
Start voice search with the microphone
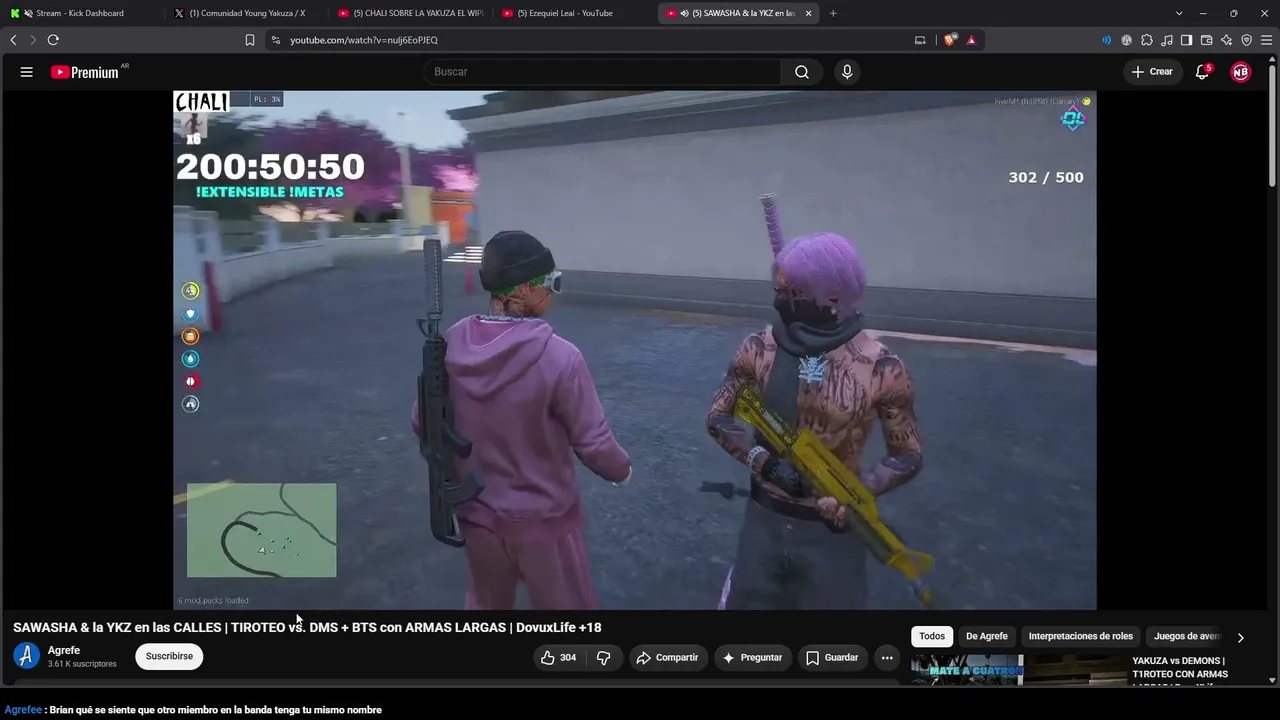pyautogui.click(x=847, y=72)
